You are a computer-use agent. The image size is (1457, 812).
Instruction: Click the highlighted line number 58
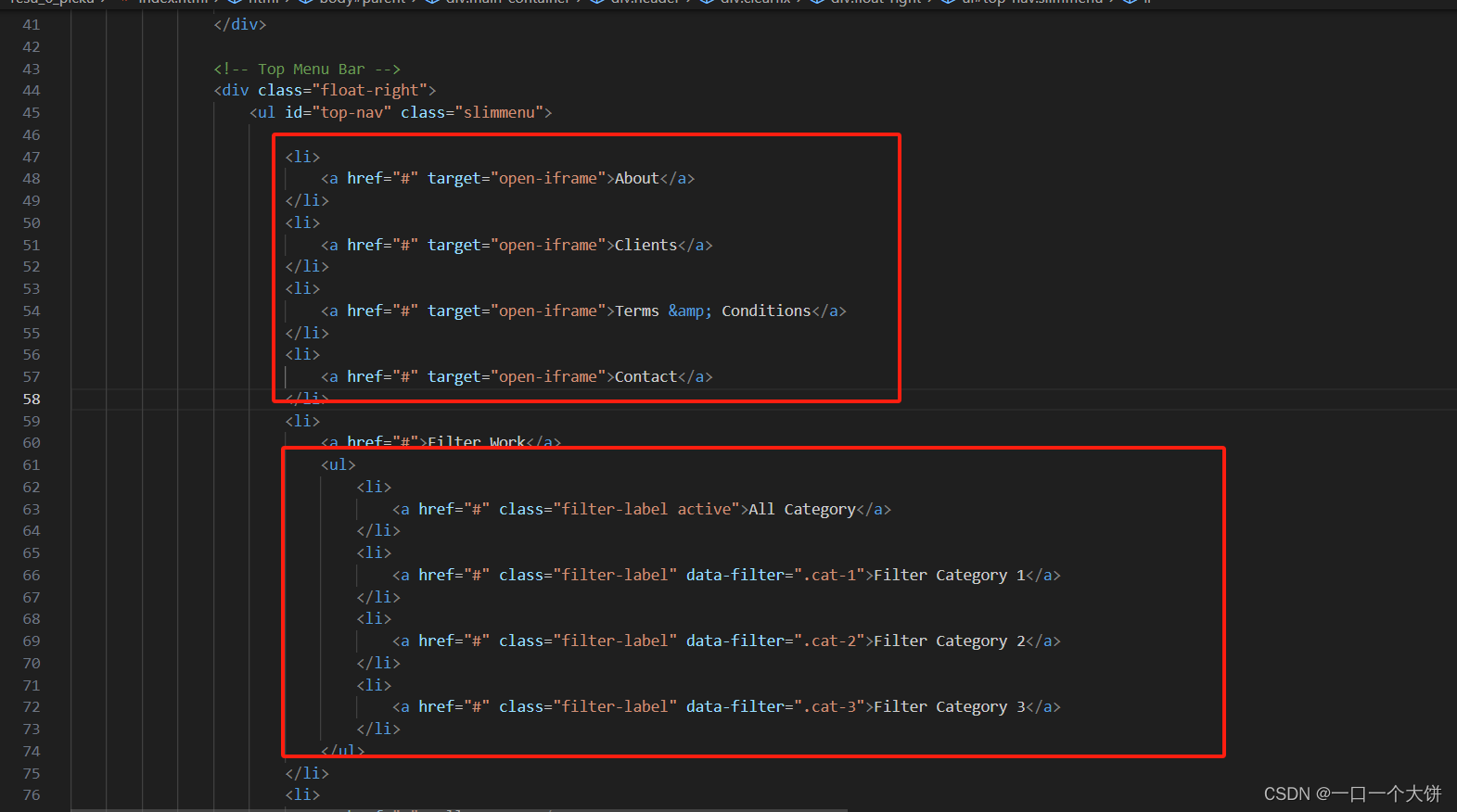(32, 399)
